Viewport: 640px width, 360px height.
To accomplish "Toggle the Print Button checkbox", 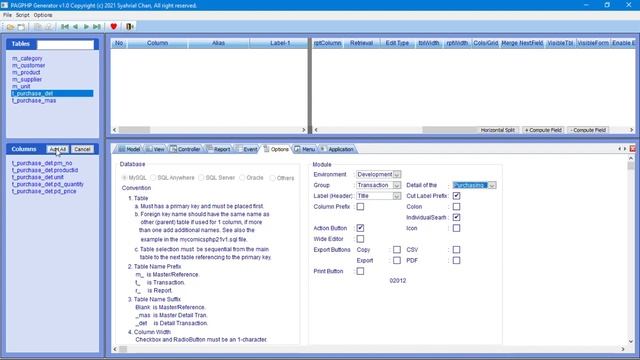I will [x=360, y=271].
